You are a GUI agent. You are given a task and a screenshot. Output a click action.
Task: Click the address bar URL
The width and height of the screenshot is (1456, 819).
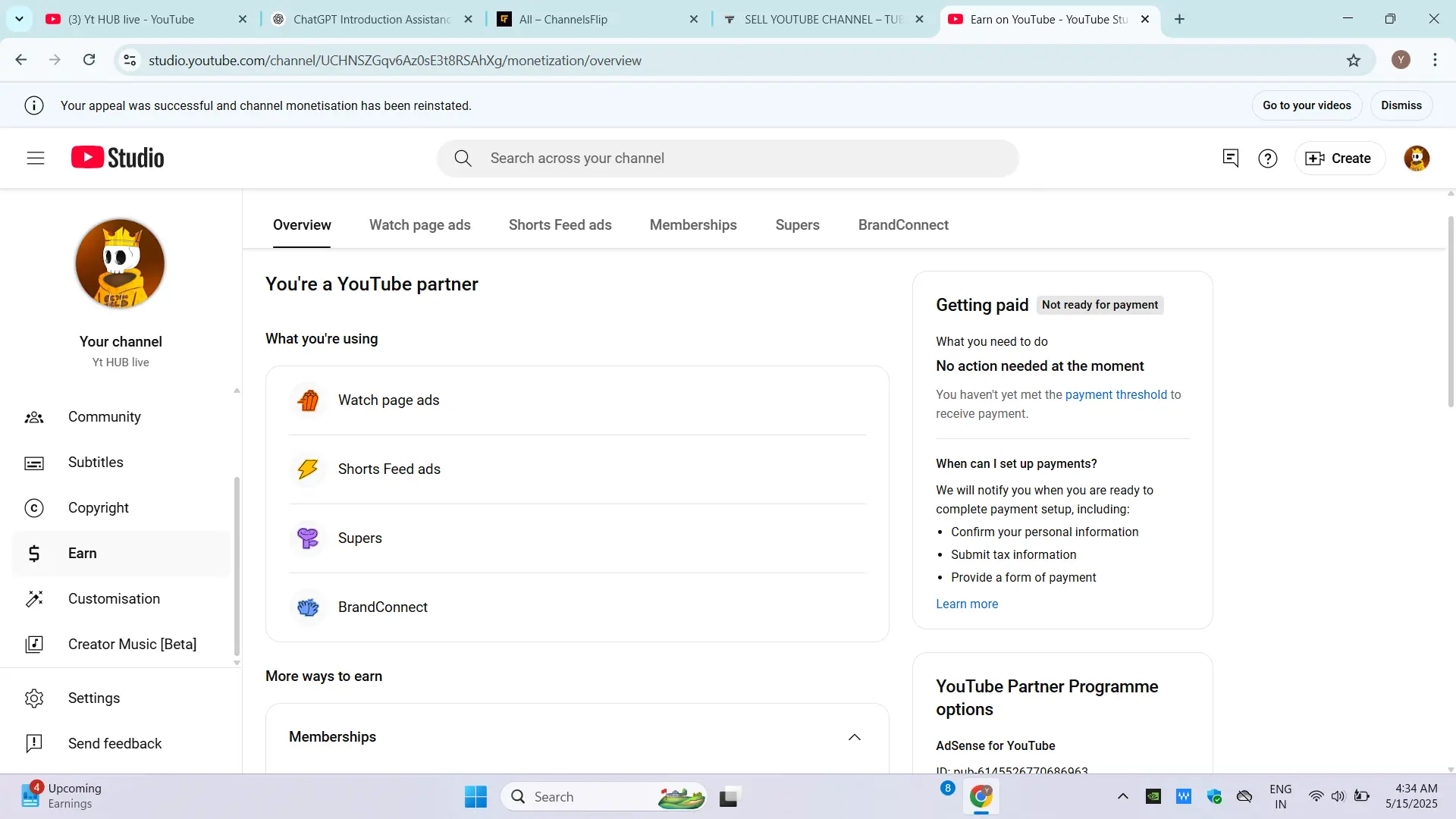click(394, 60)
